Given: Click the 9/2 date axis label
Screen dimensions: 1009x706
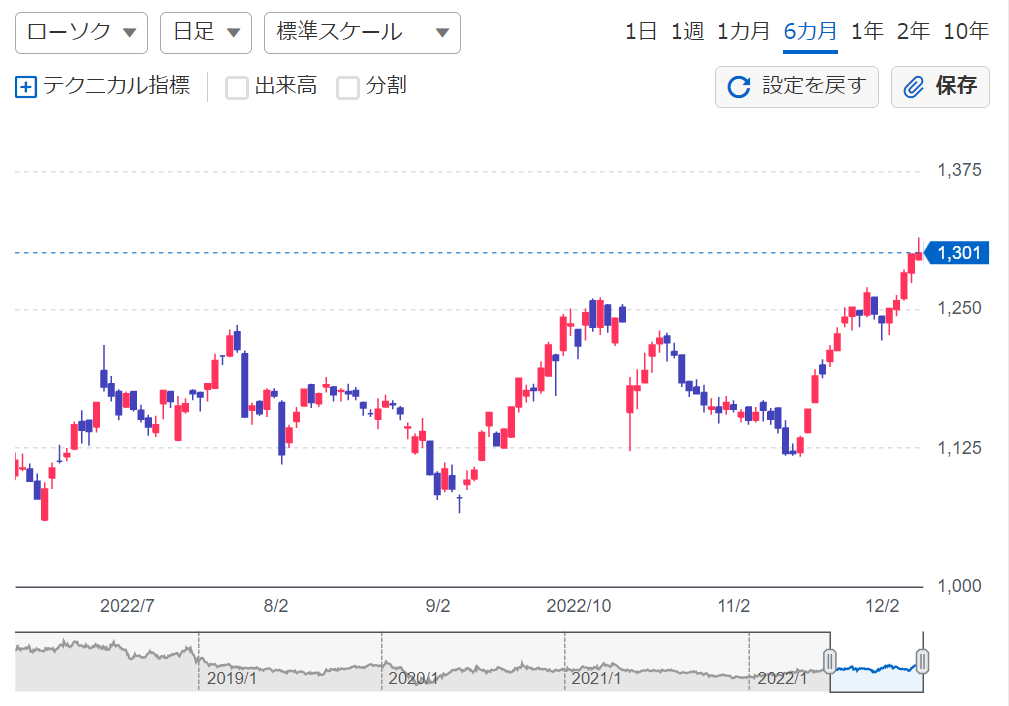Looking at the screenshot, I should (438, 606).
